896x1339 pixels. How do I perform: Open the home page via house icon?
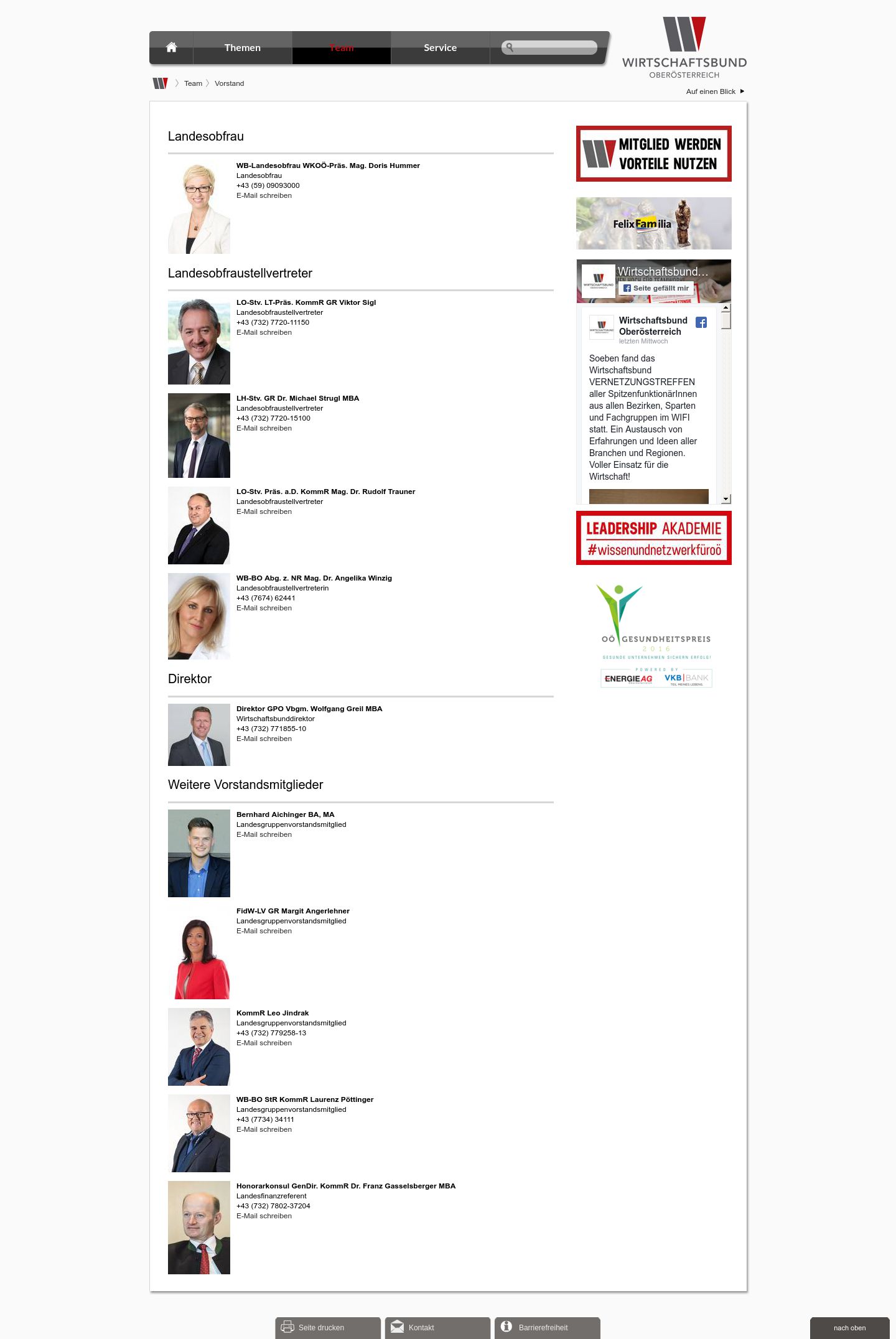[172, 47]
